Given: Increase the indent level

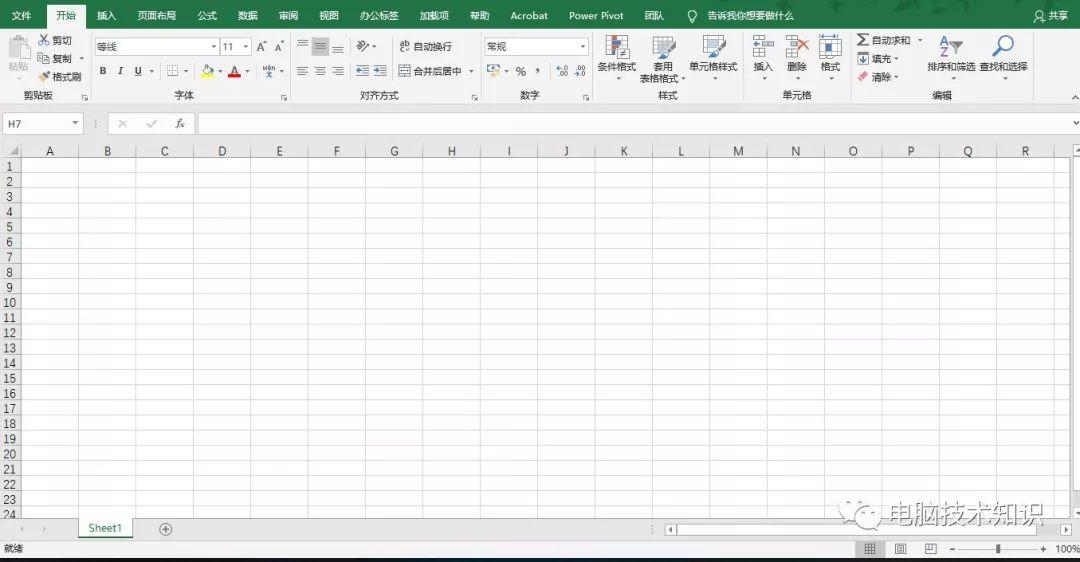Looking at the screenshot, I should (380, 71).
